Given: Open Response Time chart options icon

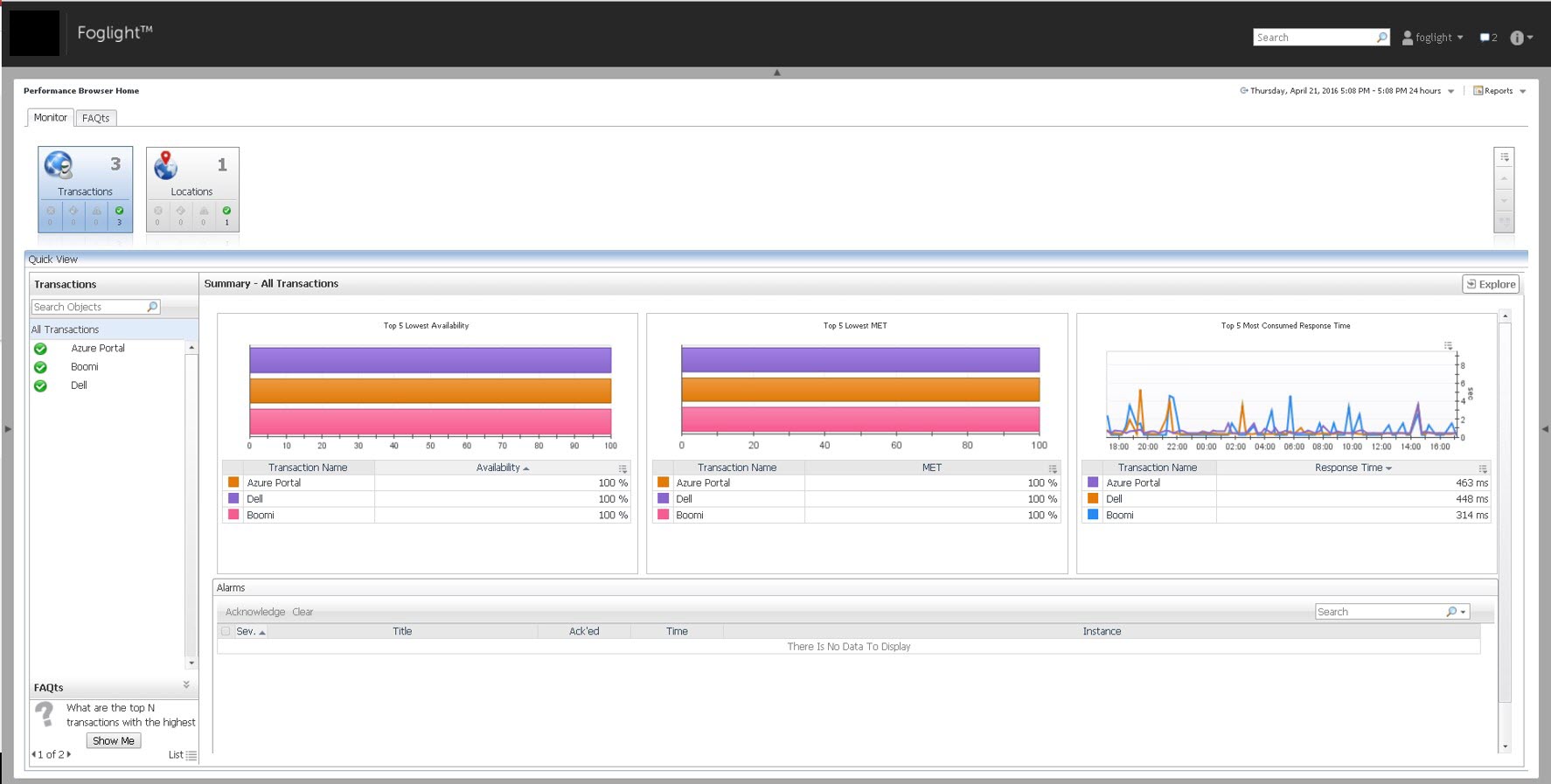Looking at the screenshot, I should (1448, 346).
